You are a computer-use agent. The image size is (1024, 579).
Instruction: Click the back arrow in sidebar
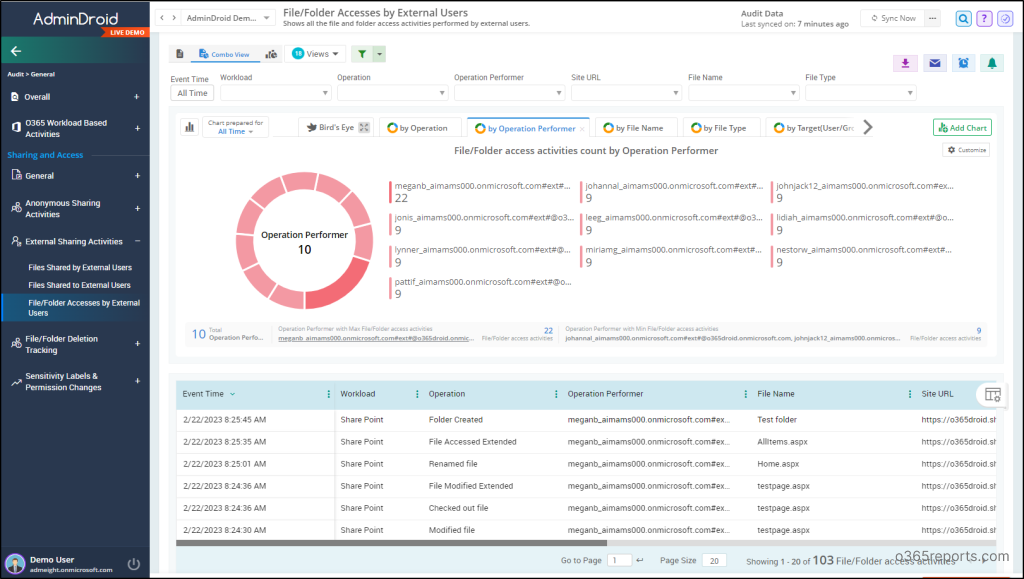tap(16, 51)
